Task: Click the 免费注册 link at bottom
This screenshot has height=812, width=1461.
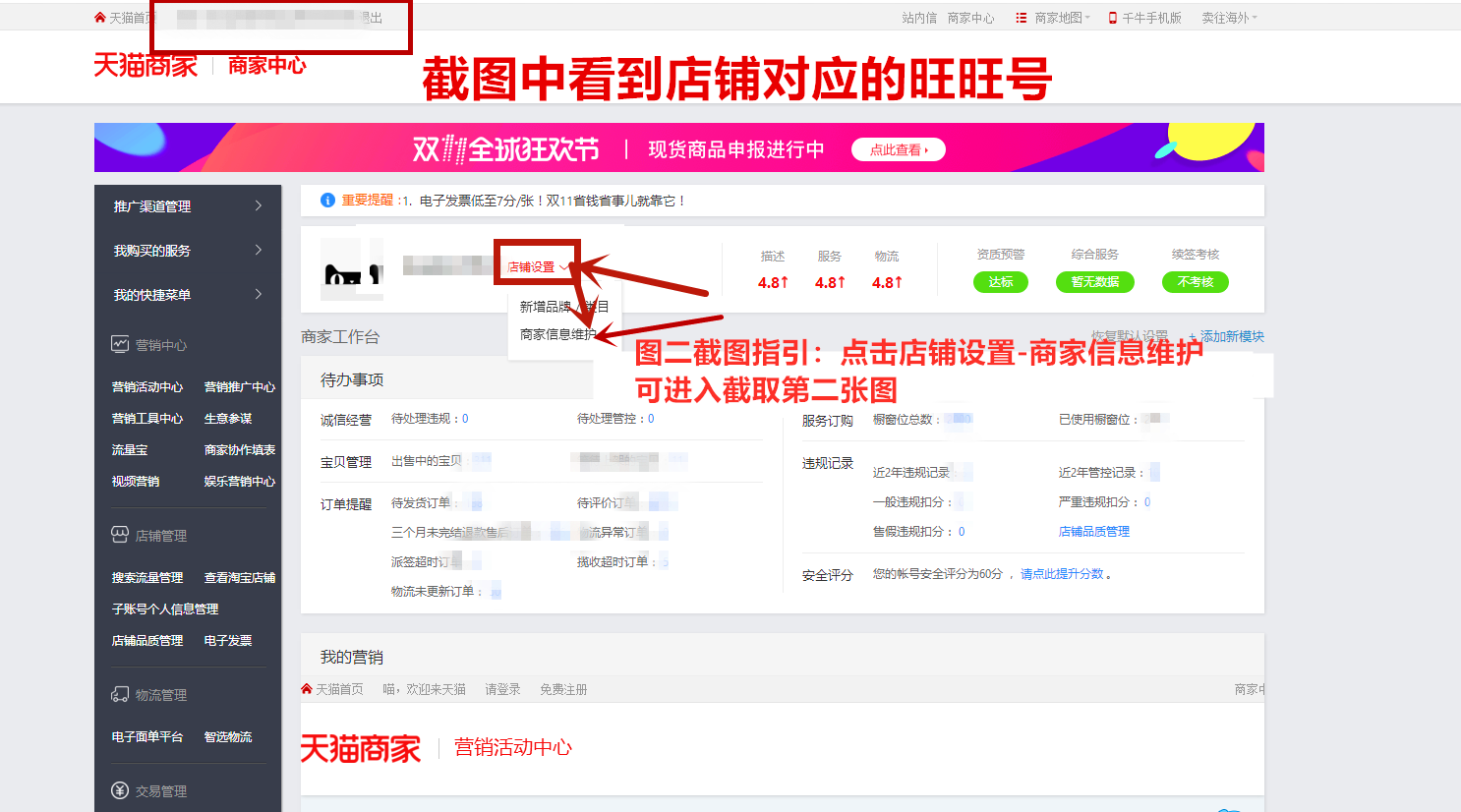Action: (x=563, y=690)
